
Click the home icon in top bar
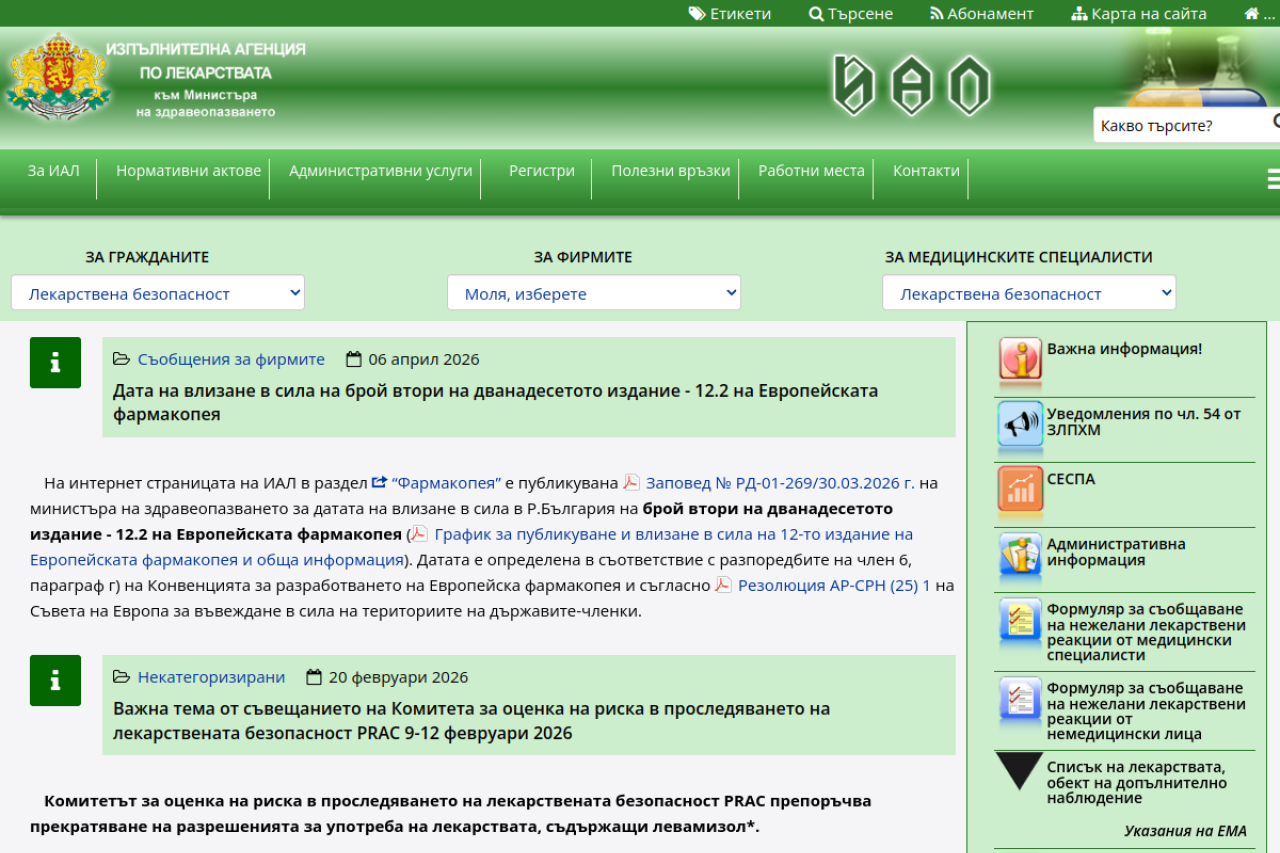(x=1252, y=14)
